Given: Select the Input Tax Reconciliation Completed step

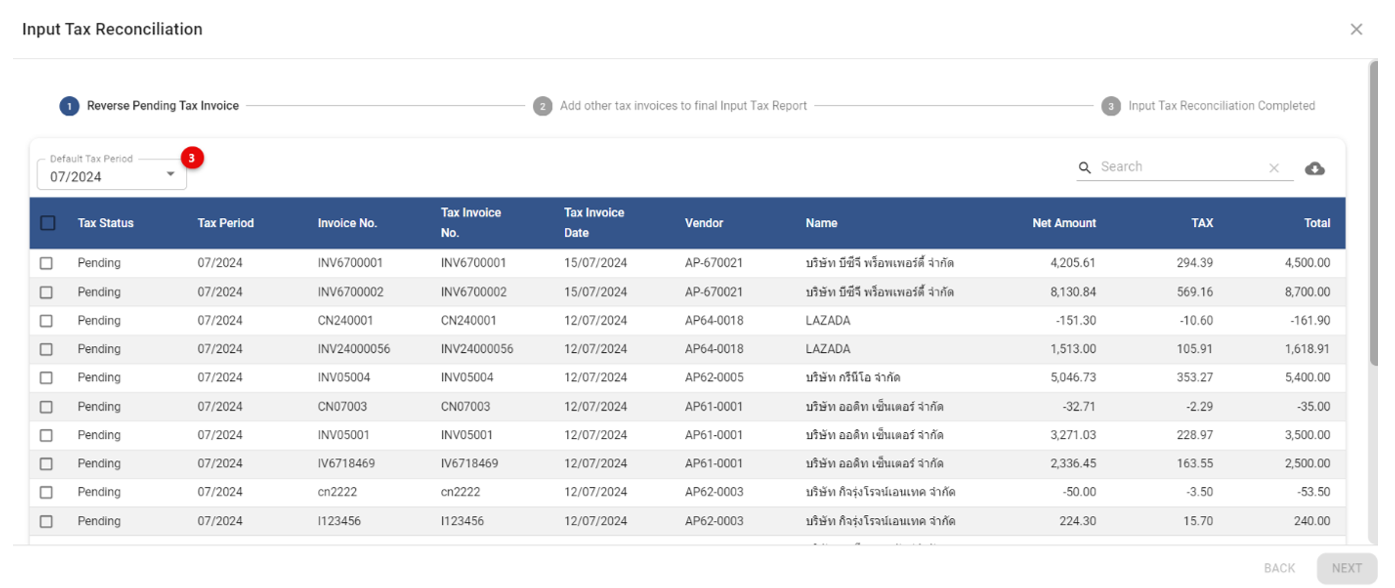Looking at the screenshot, I should (x=1221, y=106).
